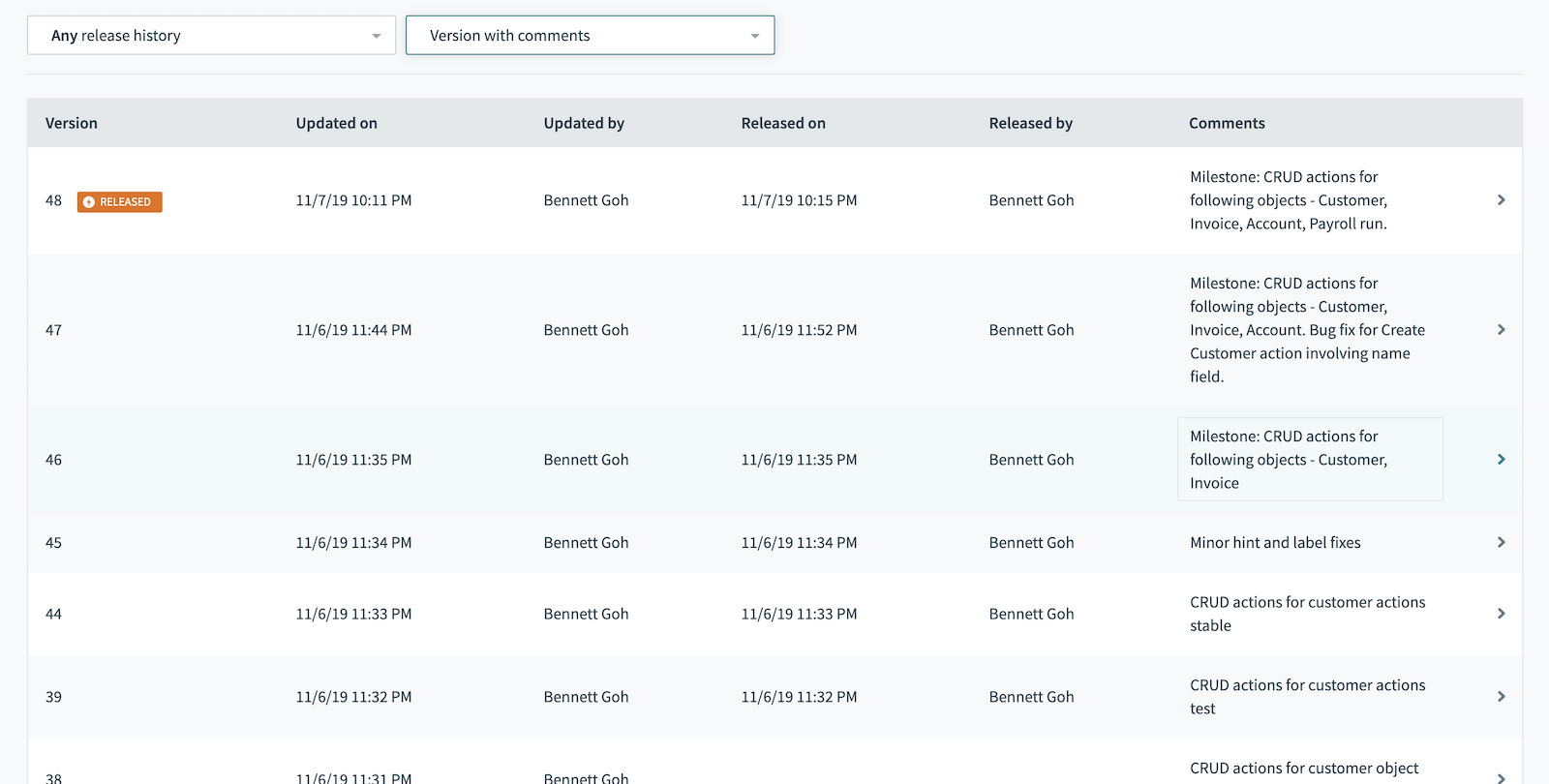Open the 'Any release history' dropdown
This screenshot has height=784, width=1549.
coord(211,36)
